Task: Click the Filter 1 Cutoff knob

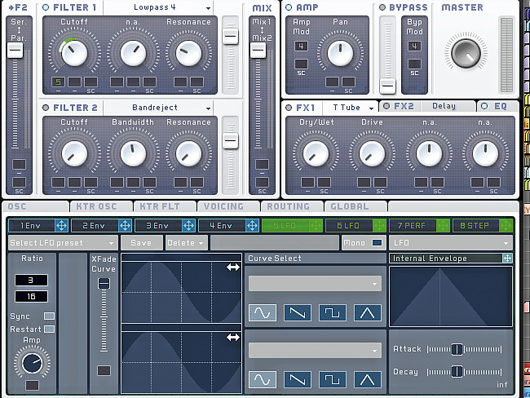Action: 74,53
